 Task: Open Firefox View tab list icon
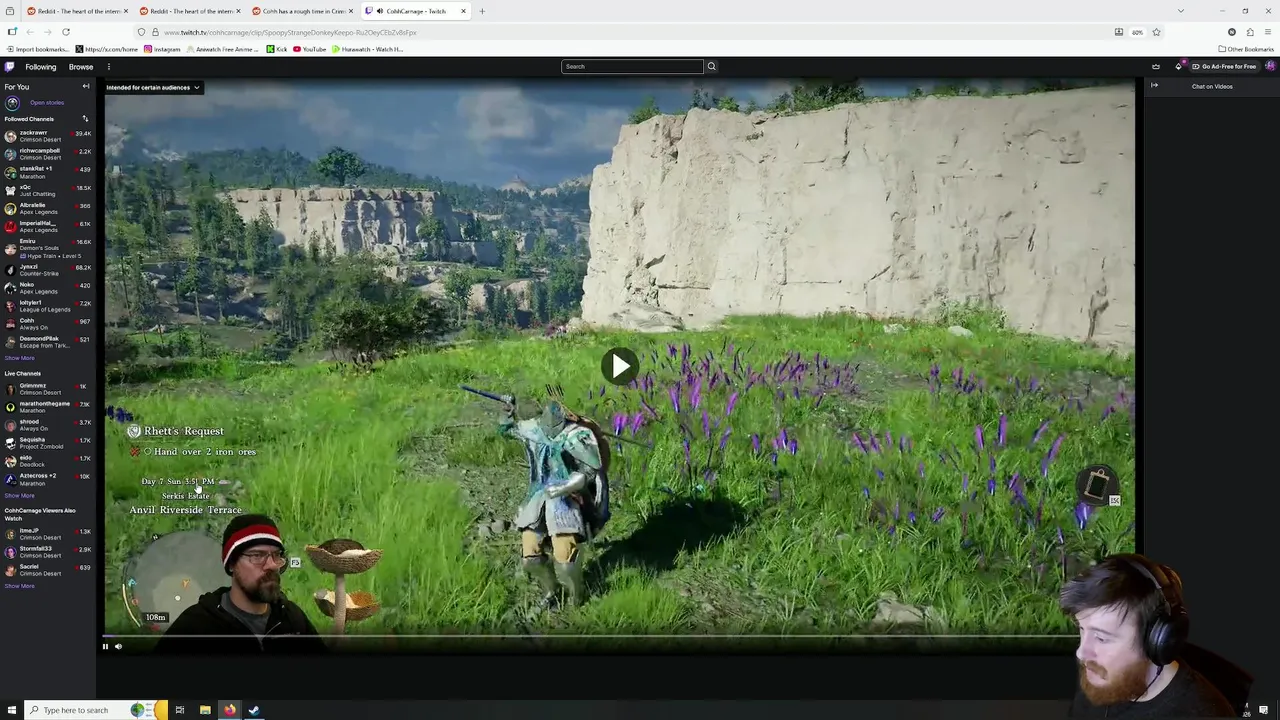pos(10,11)
